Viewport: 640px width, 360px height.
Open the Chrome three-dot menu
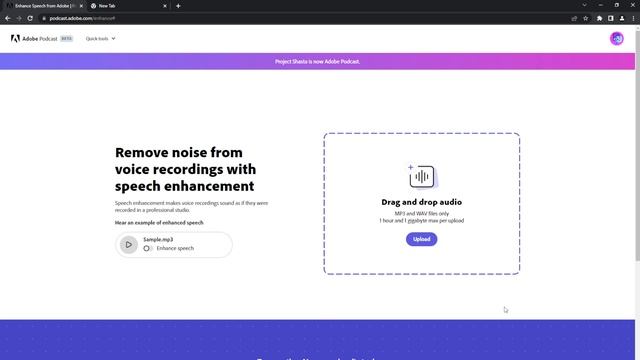633,18
